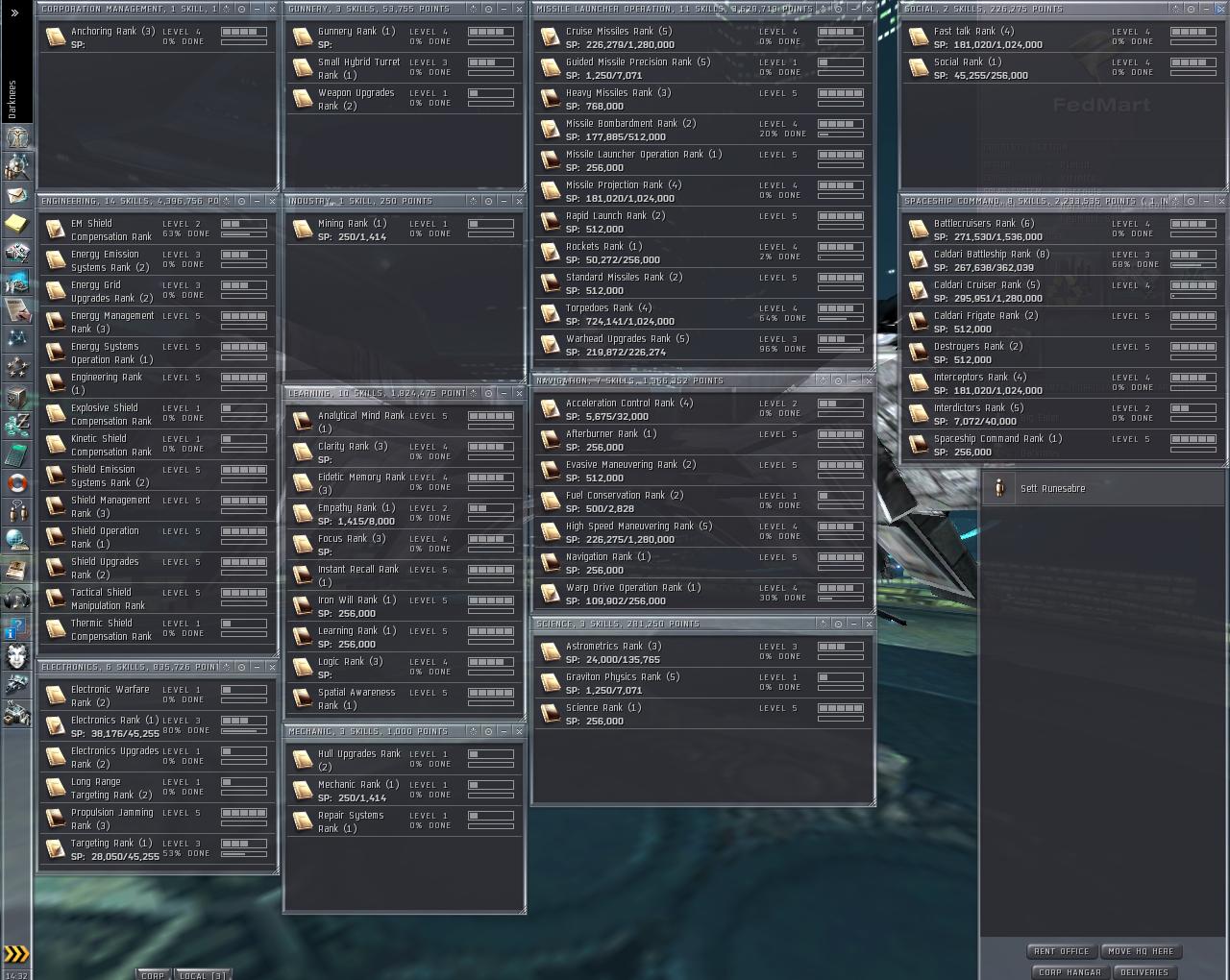Toggle the circle button on Electronics window header
This screenshot has width=1230, height=980.
click(242, 667)
